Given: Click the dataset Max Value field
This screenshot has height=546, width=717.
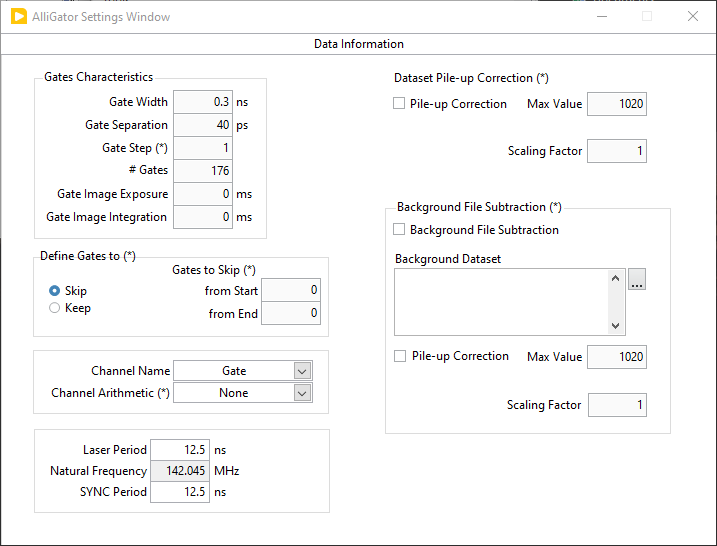Looking at the screenshot, I should 616,104.
